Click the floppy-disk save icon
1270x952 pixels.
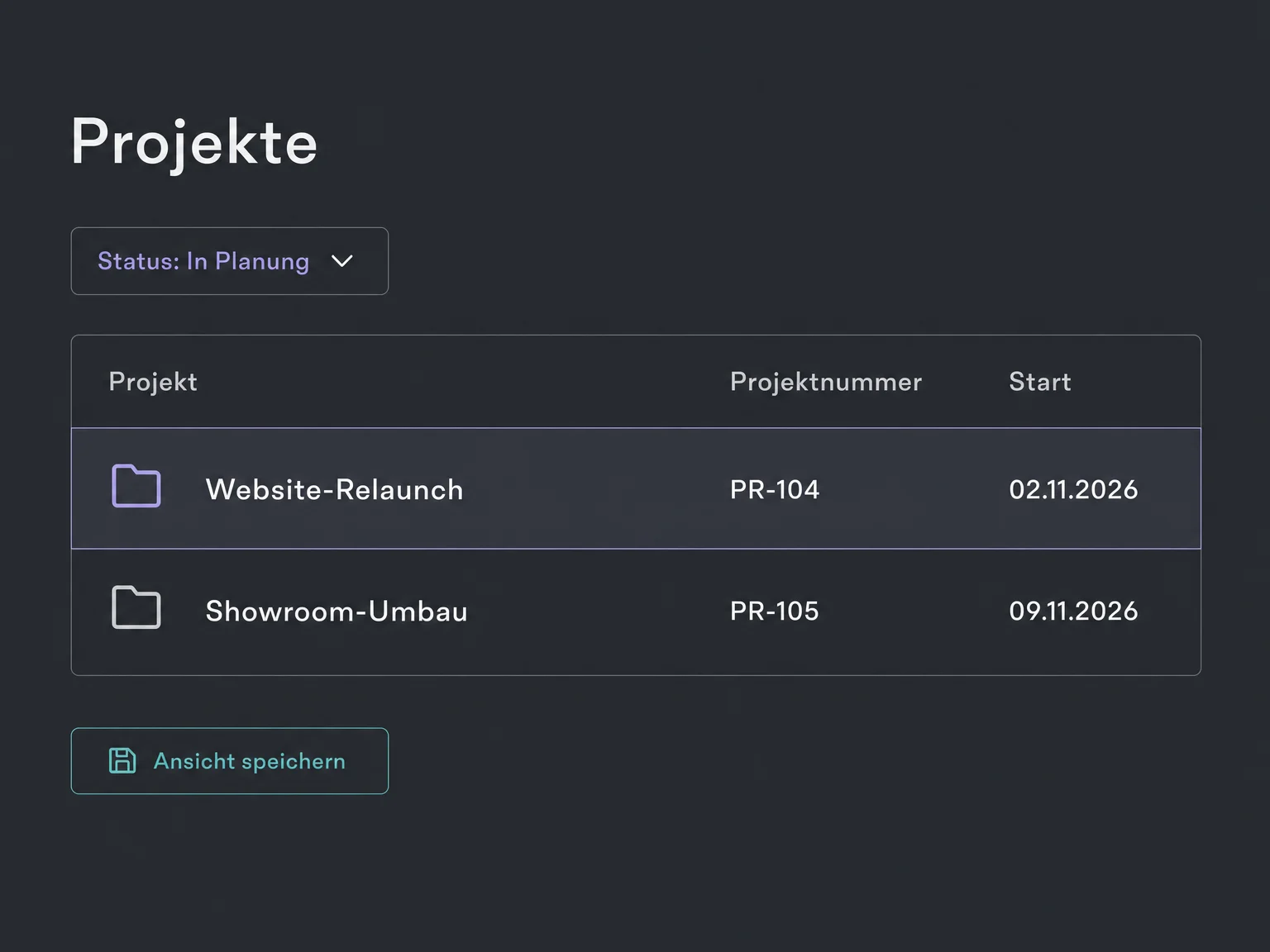[x=122, y=760]
